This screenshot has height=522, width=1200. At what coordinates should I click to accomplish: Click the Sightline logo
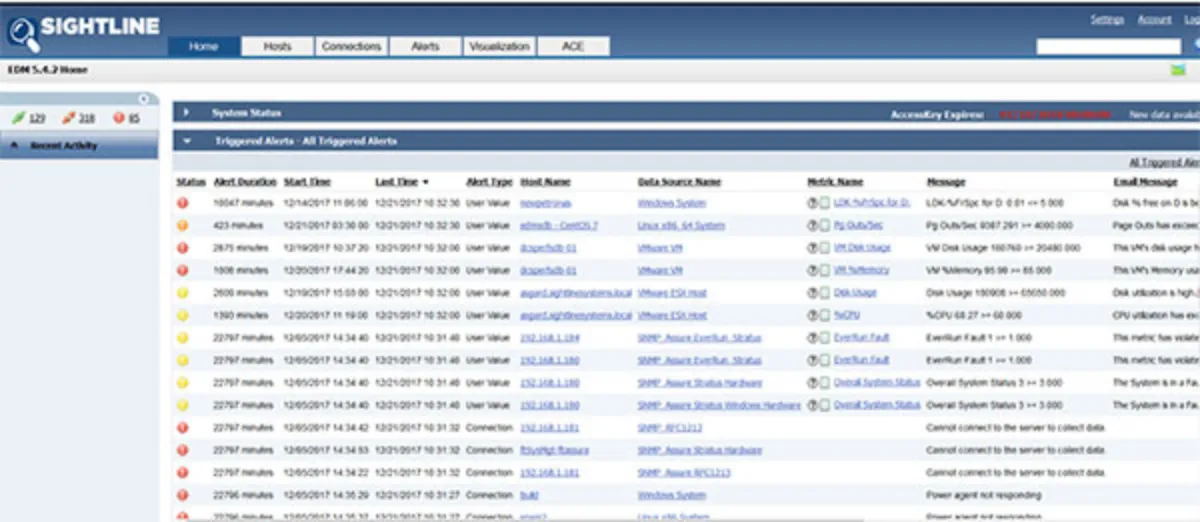pyautogui.click(x=85, y=33)
